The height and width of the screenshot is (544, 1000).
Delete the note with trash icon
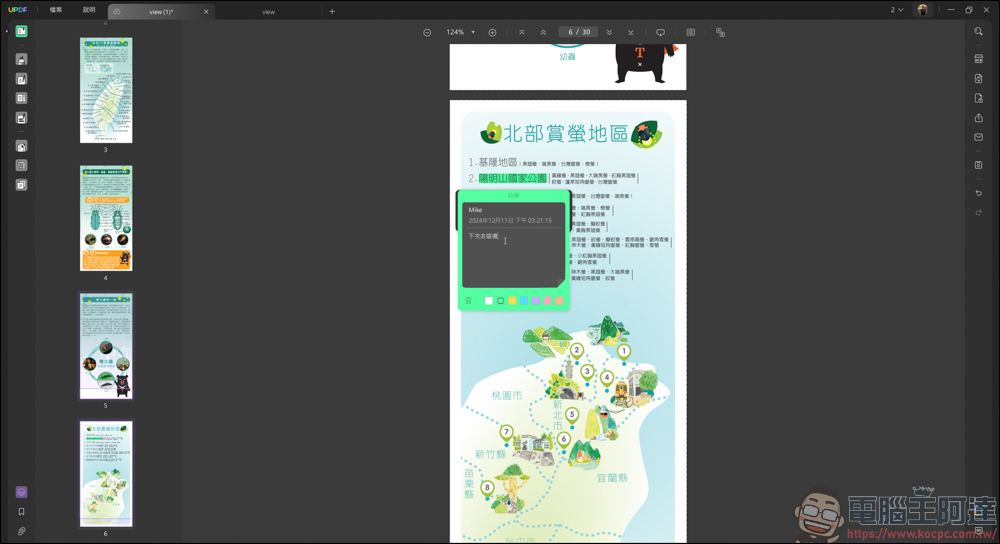pyautogui.click(x=468, y=300)
